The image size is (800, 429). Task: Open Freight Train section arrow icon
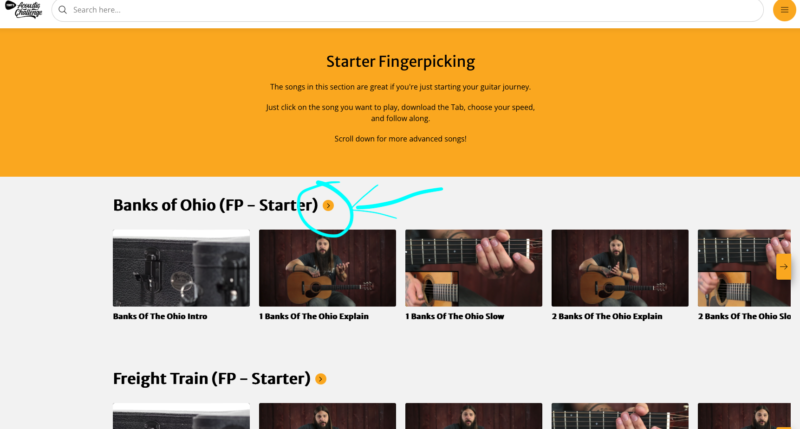pos(320,379)
